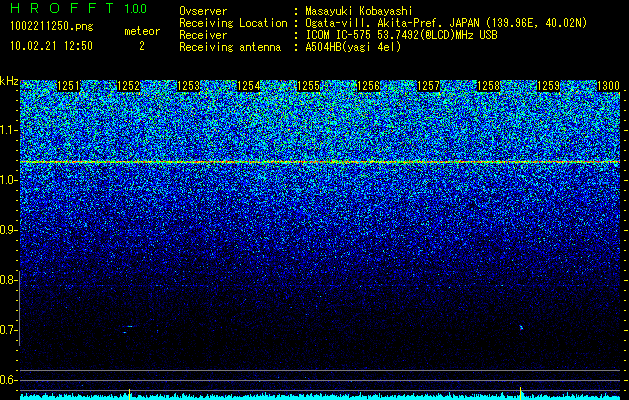Image resolution: width=629 pixels, height=400 pixels.
Task: Click the 'Ovserver' field label
Action: [x=203, y=11]
